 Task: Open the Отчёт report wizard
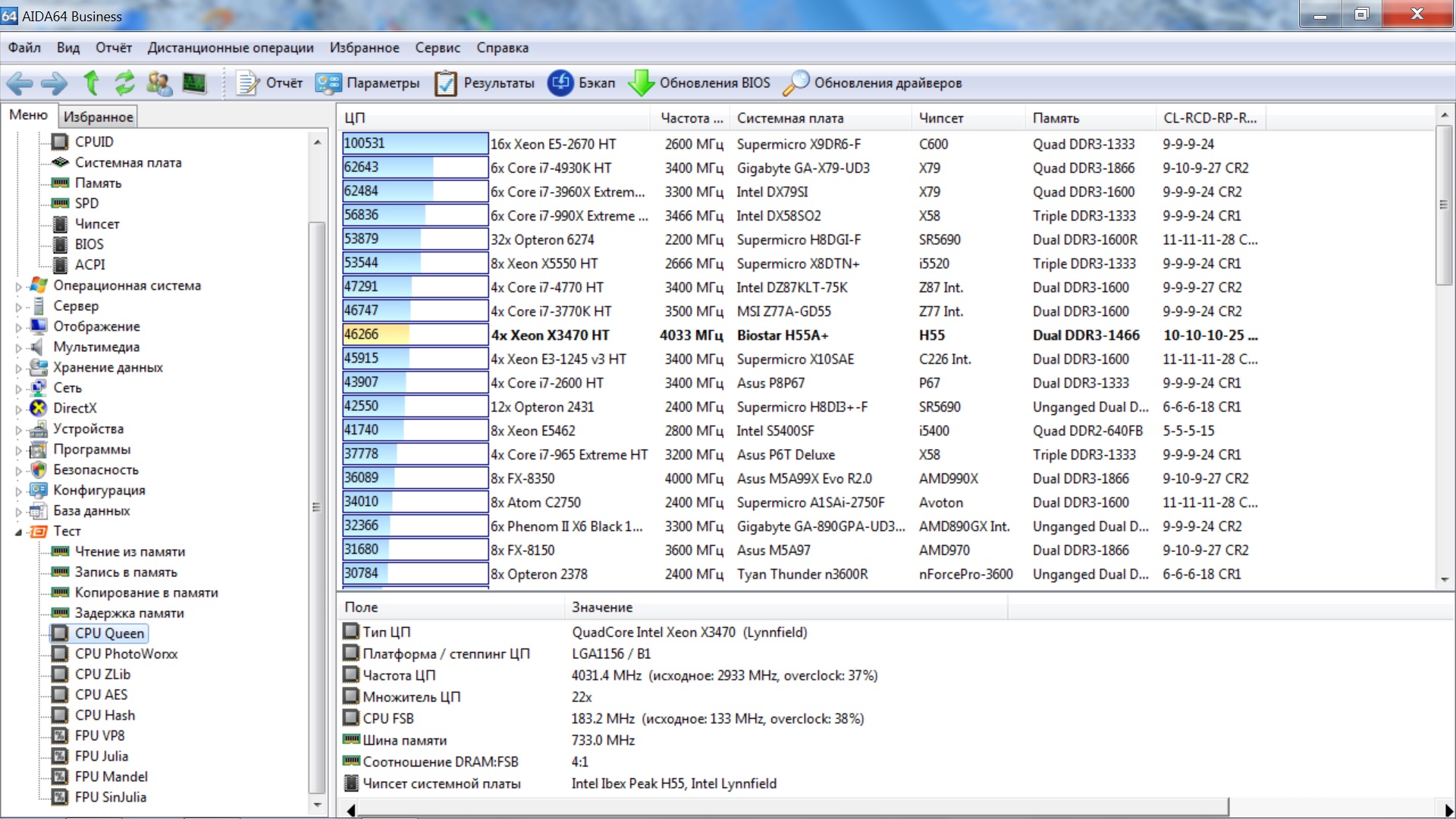point(269,83)
